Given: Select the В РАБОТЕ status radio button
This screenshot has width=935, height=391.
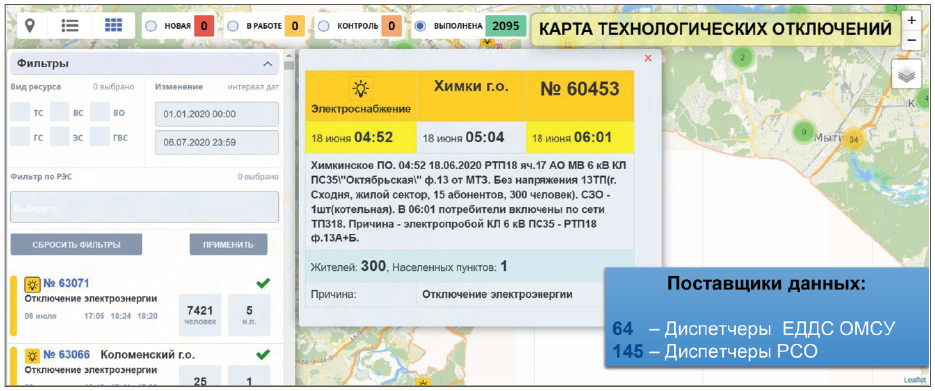Looking at the screenshot, I should coord(234,26).
